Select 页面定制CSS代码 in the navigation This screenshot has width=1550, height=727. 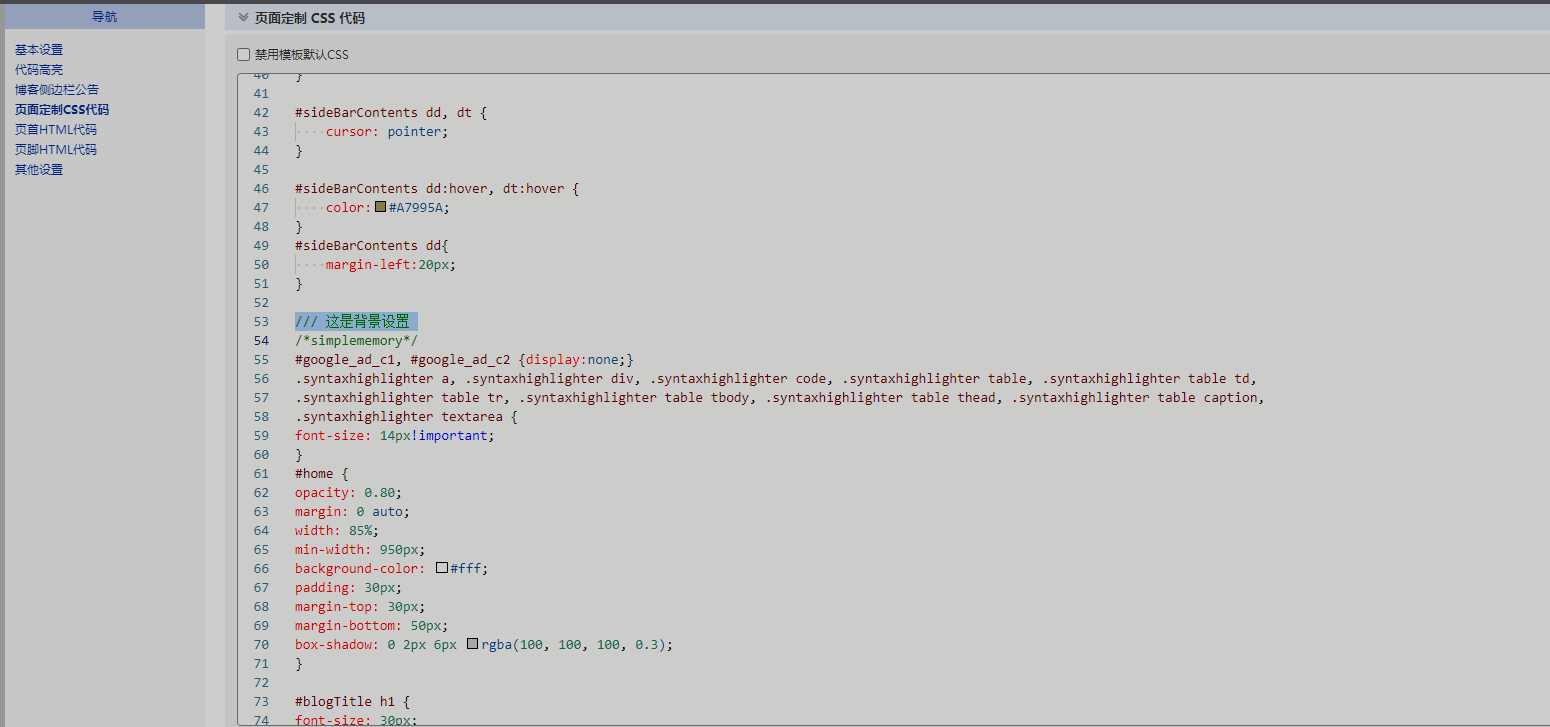click(62, 109)
